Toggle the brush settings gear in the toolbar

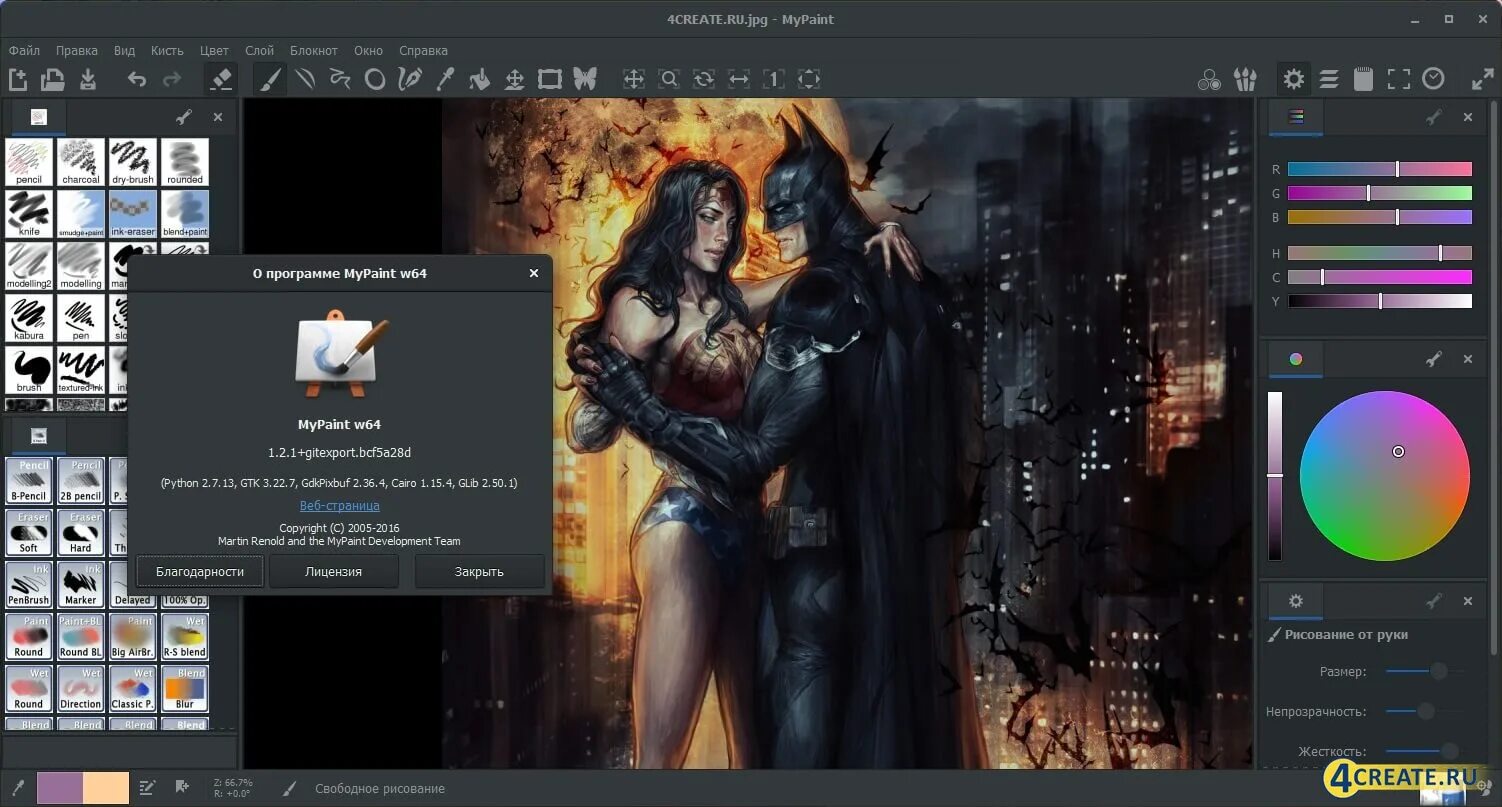(x=1294, y=79)
